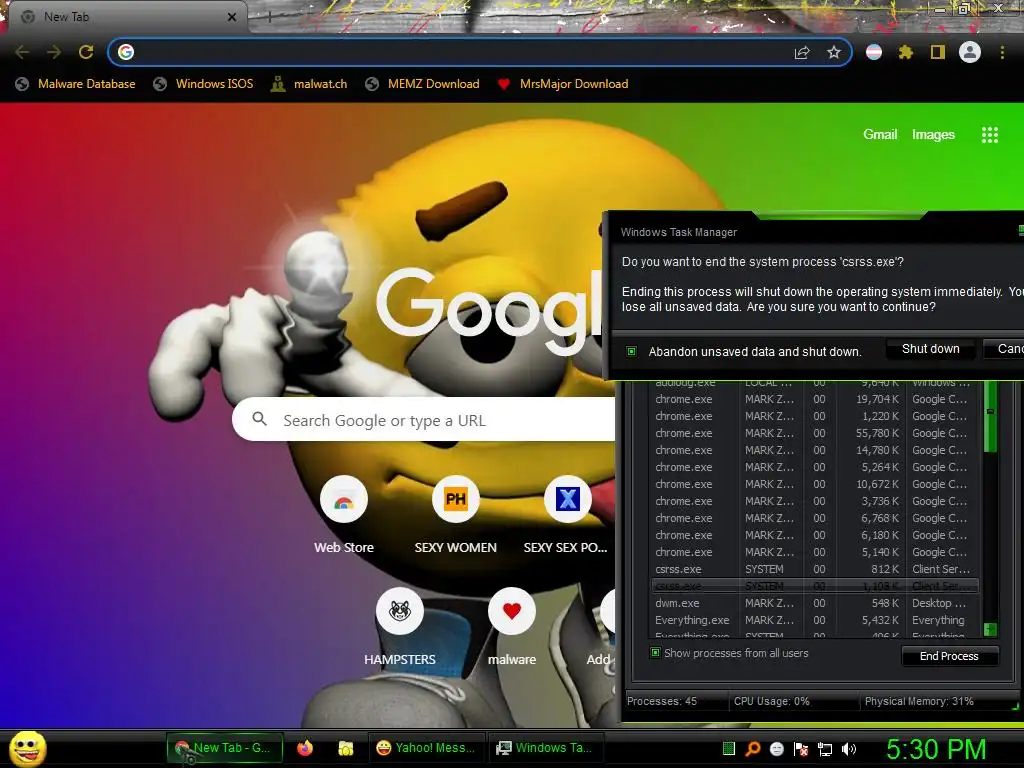This screenshot has height=768, width=1024.
Task: Open a new tab with plus button
Action: pos(269,17)
